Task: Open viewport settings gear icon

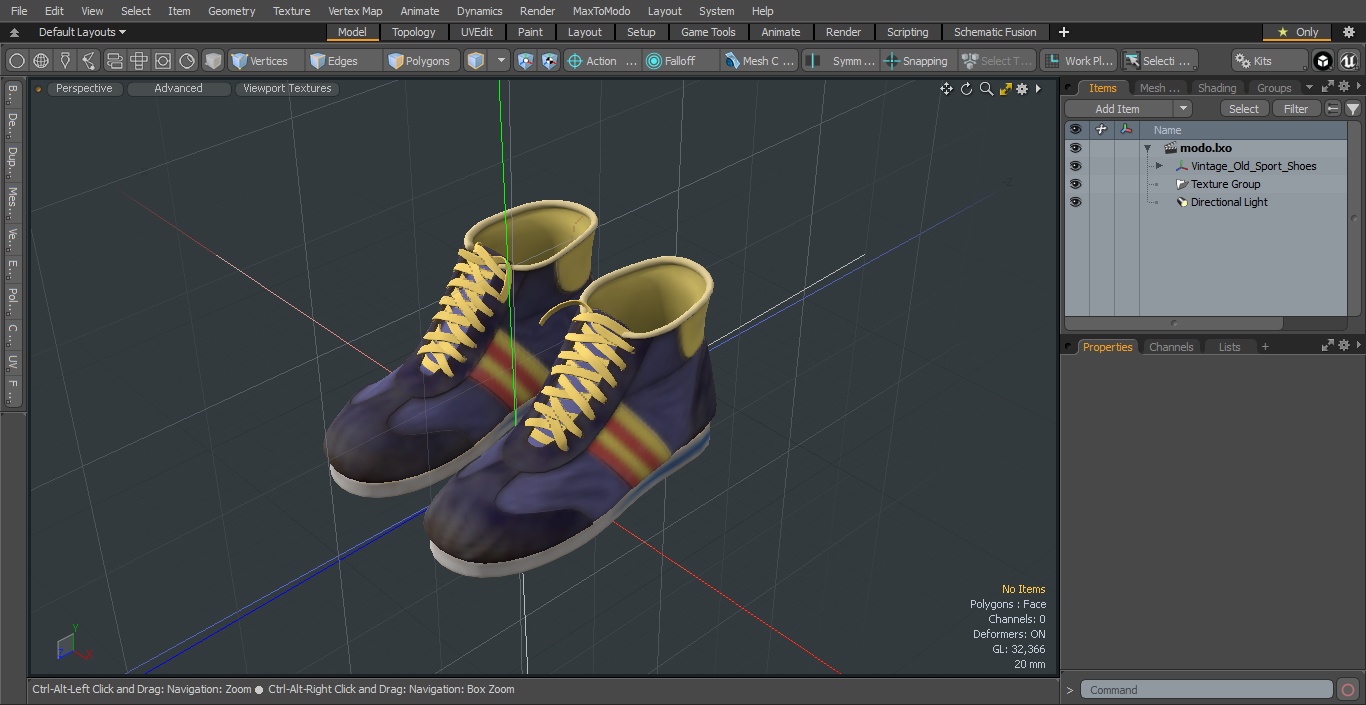Action: click(1022, 89)
